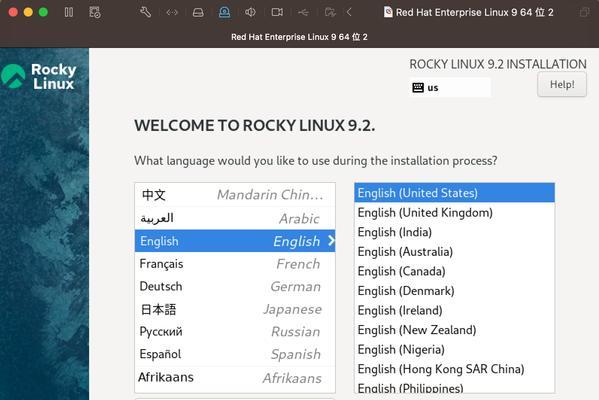
Task: Open the hard disk device icon
Action: (198, 13)
